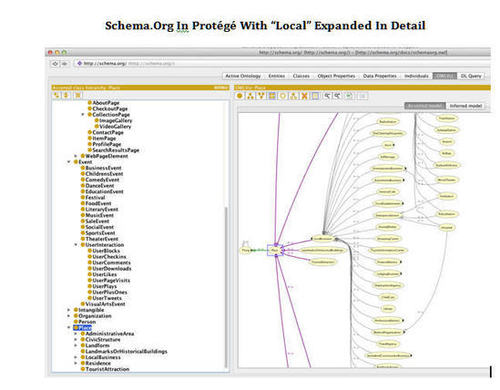The image size is (500, 390).
Task: Click the back navigation arrow button
Action: 55,63
